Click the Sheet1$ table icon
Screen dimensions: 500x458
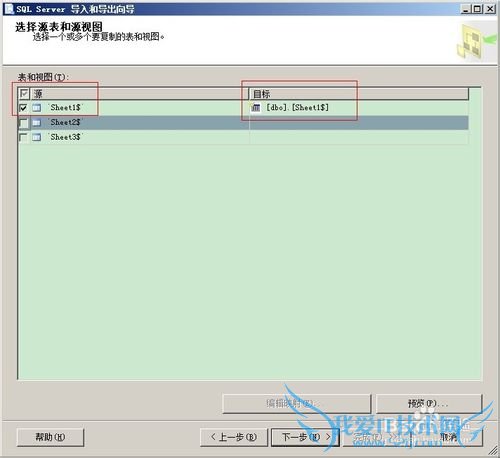37,108
